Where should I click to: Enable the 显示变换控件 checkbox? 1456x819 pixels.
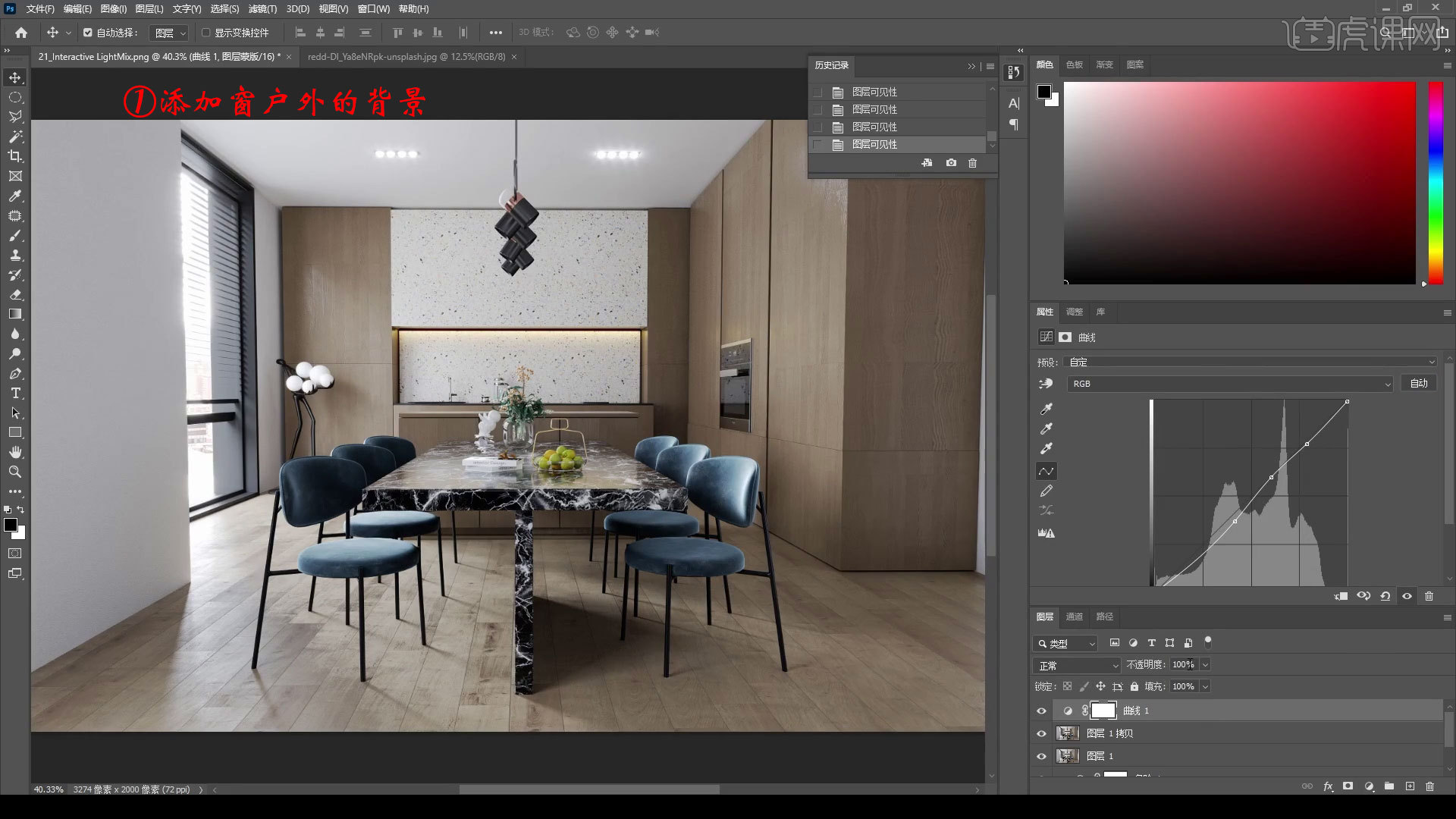click(x=205, y=32)
